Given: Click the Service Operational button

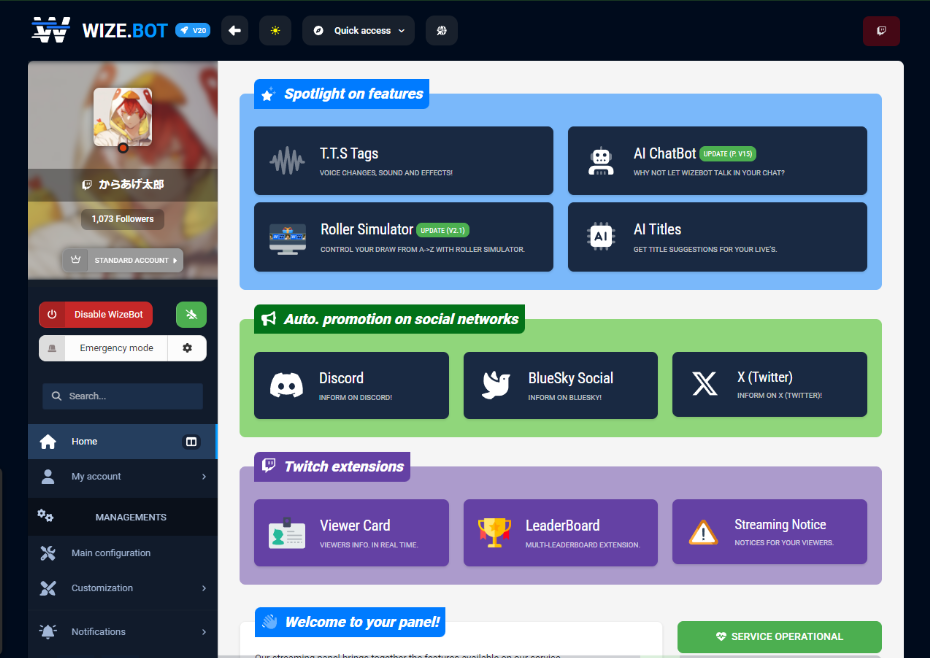Looking at the screenshot, I should tap(779, 637).
